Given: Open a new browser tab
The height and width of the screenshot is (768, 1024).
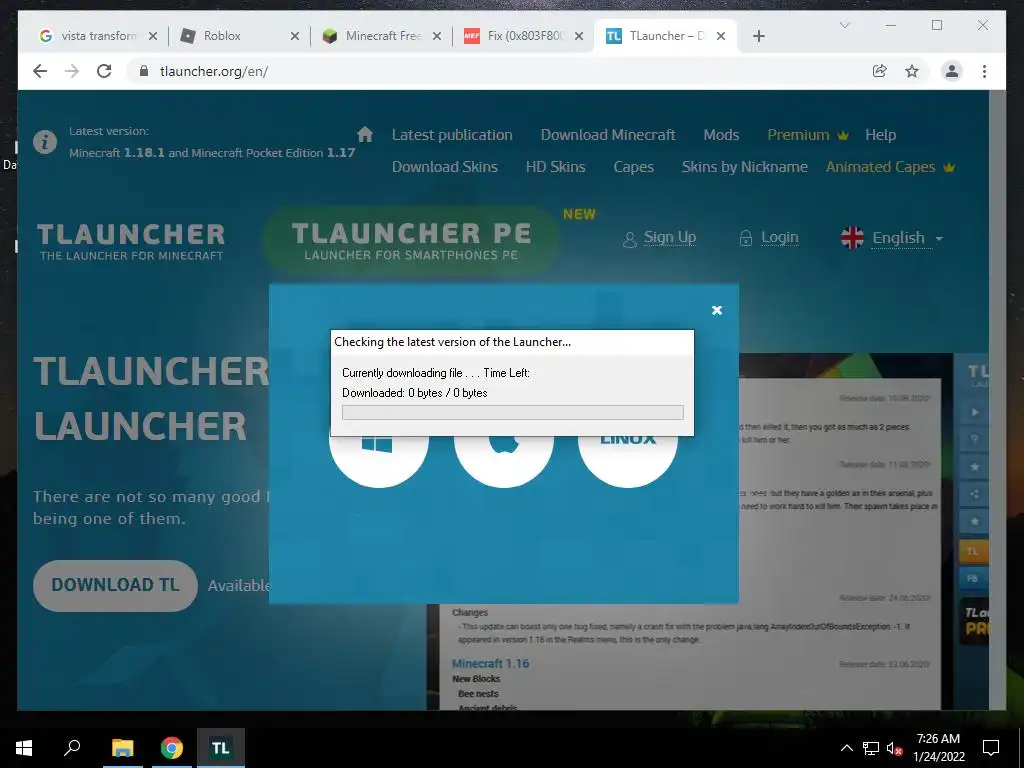Looking at the screenshot, I should pos(758,36).
